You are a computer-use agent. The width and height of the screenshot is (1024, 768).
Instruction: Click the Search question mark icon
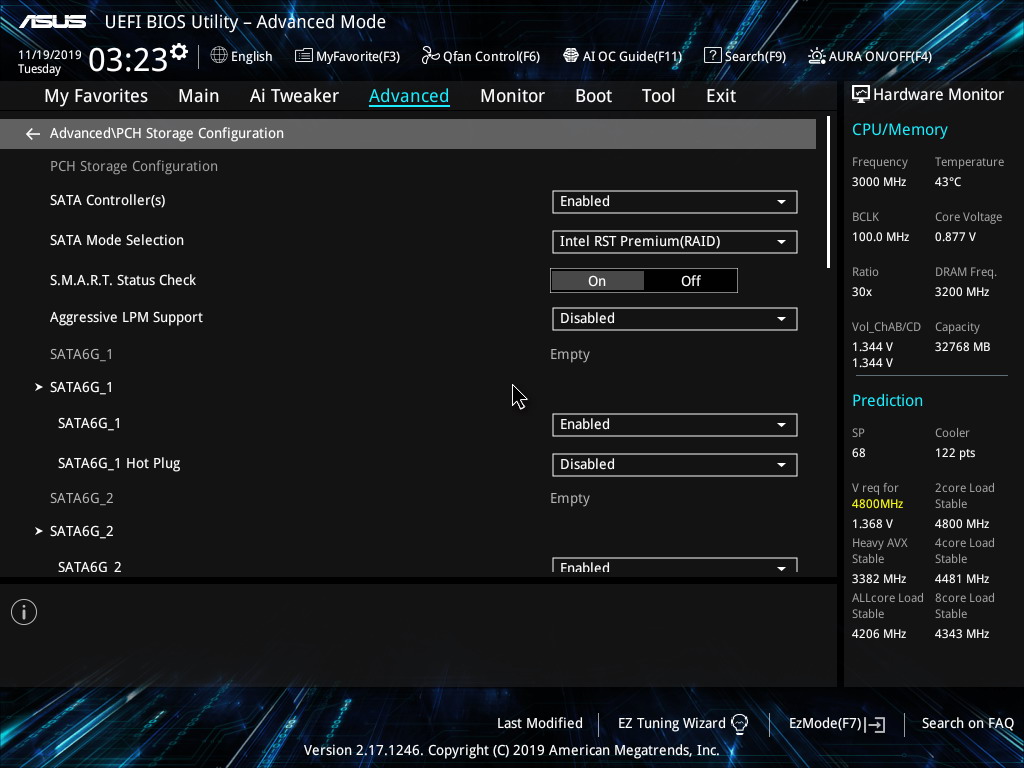712,56
